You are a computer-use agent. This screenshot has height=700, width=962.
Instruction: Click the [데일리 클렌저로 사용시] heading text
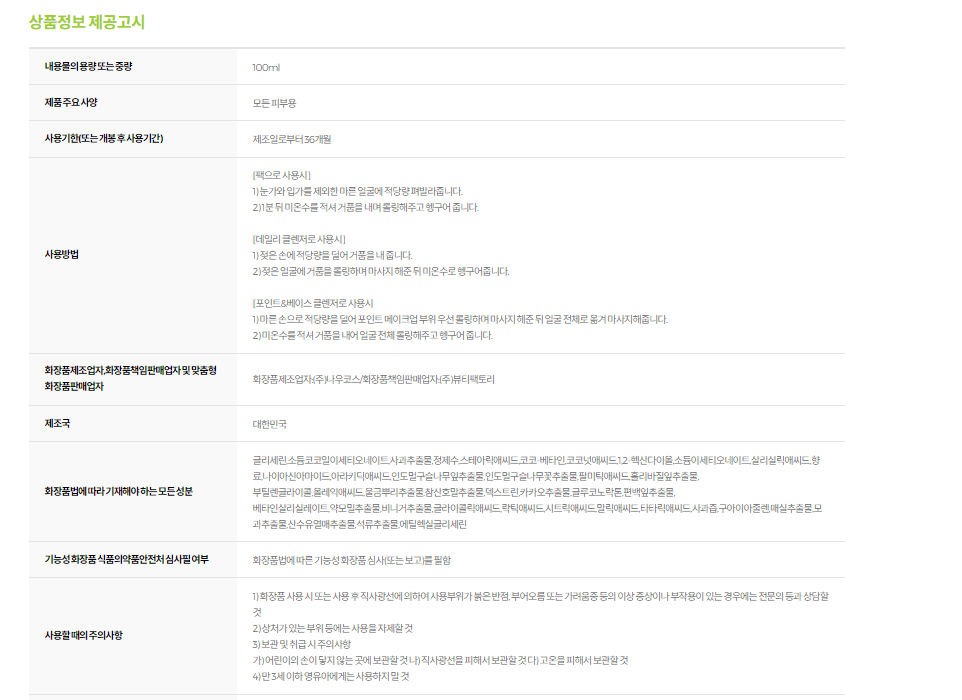click(x=299, y=239)
